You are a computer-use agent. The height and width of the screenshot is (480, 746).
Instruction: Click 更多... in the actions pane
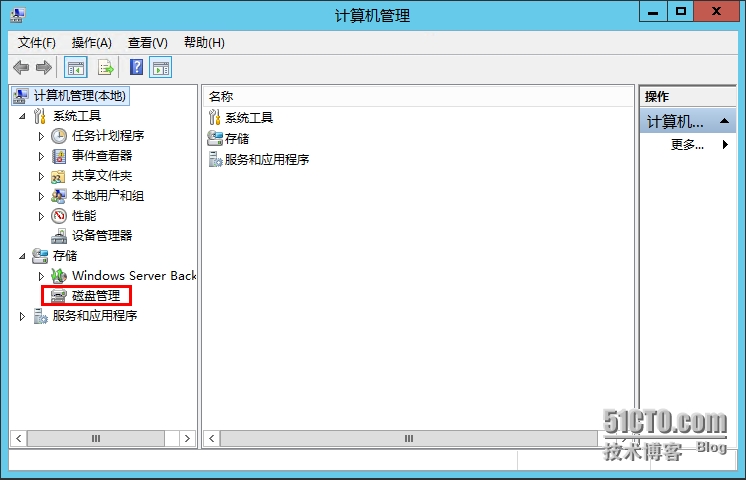click(x=687, y=144)
